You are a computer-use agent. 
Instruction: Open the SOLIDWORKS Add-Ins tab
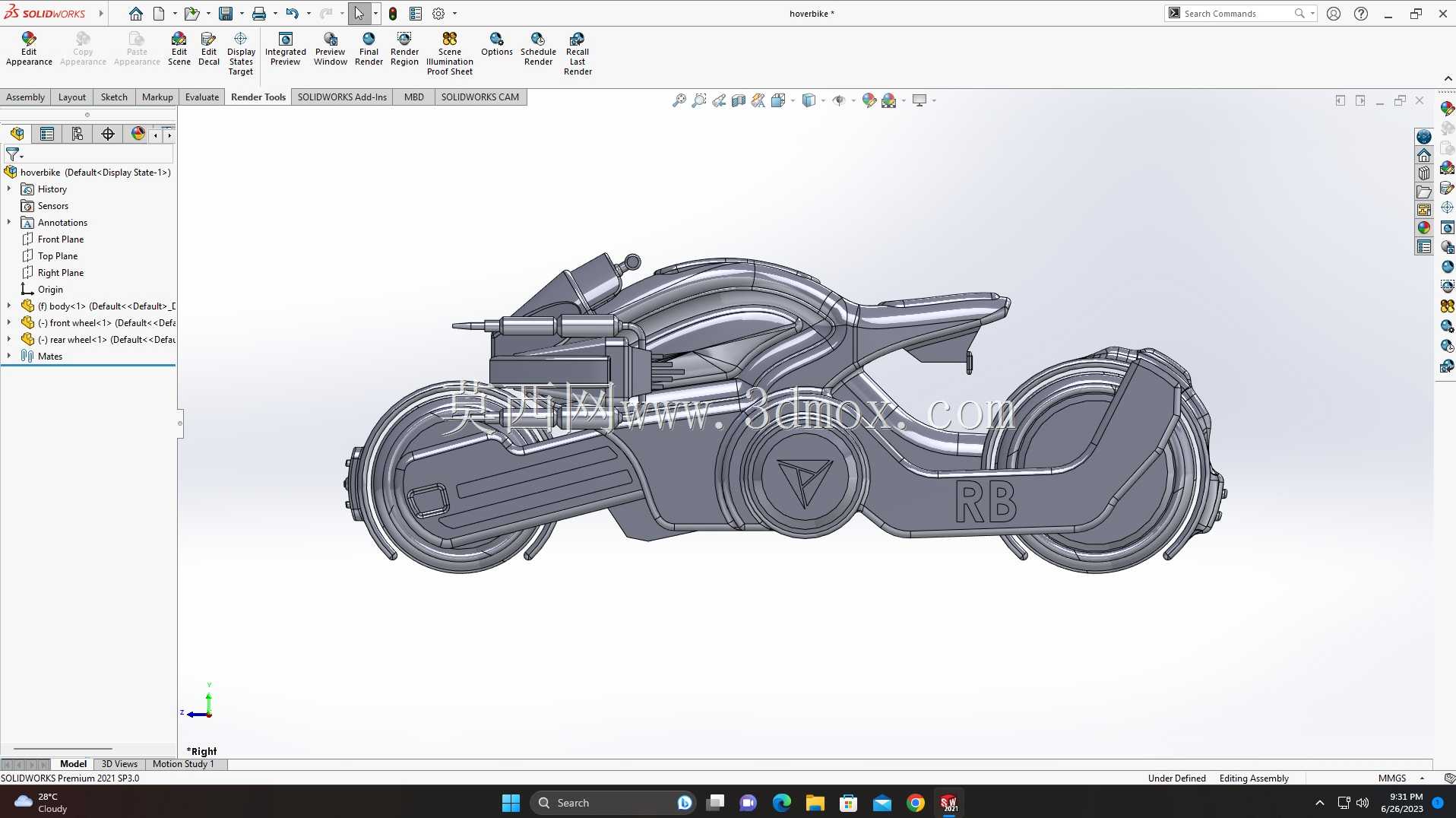pyautogui.click(x=342, y=97)
